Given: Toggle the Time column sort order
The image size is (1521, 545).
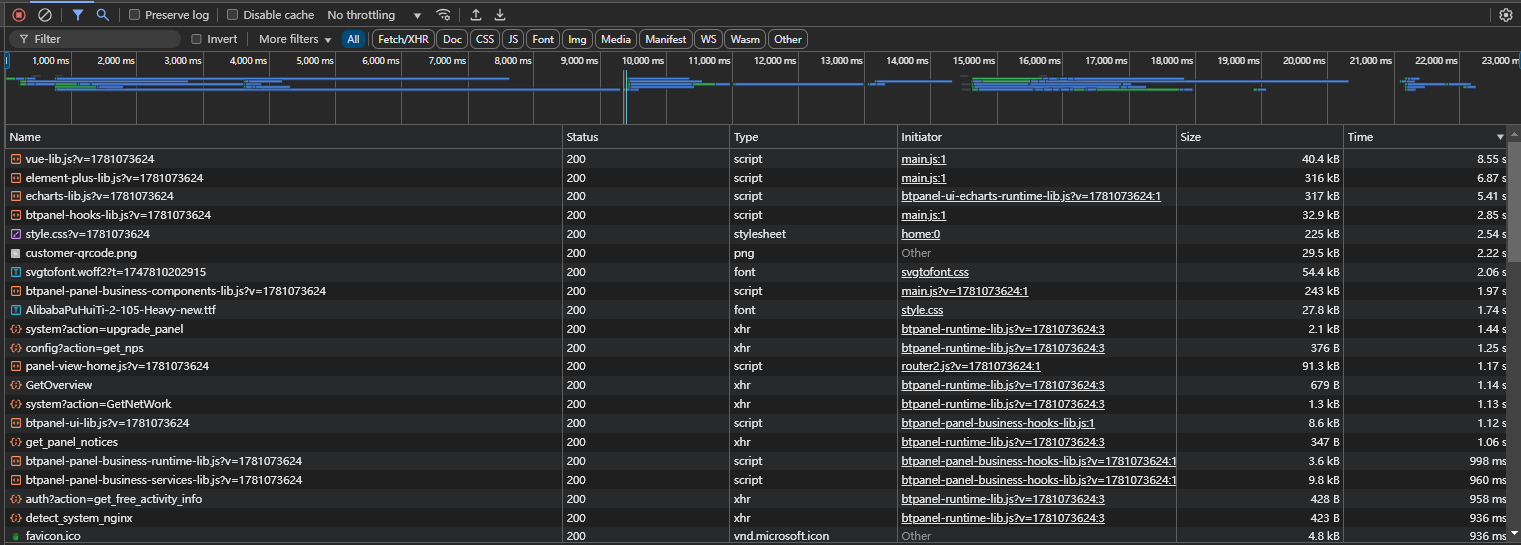Looking at the screenshot, I should (x=1425, y=137).
